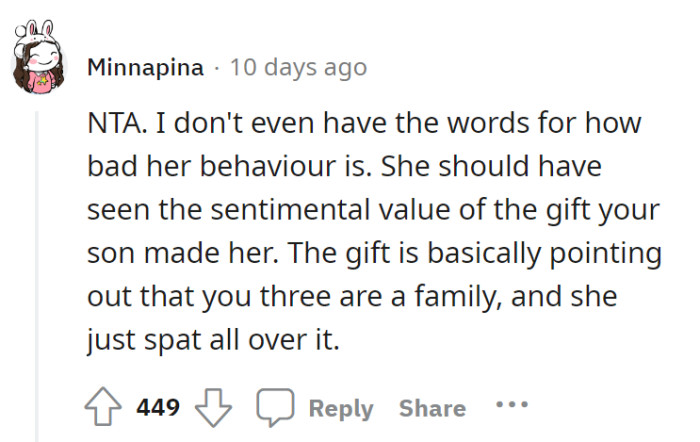Click the last line "just spat all over it."
700x442 pixels.
click(x=213, y=340)
